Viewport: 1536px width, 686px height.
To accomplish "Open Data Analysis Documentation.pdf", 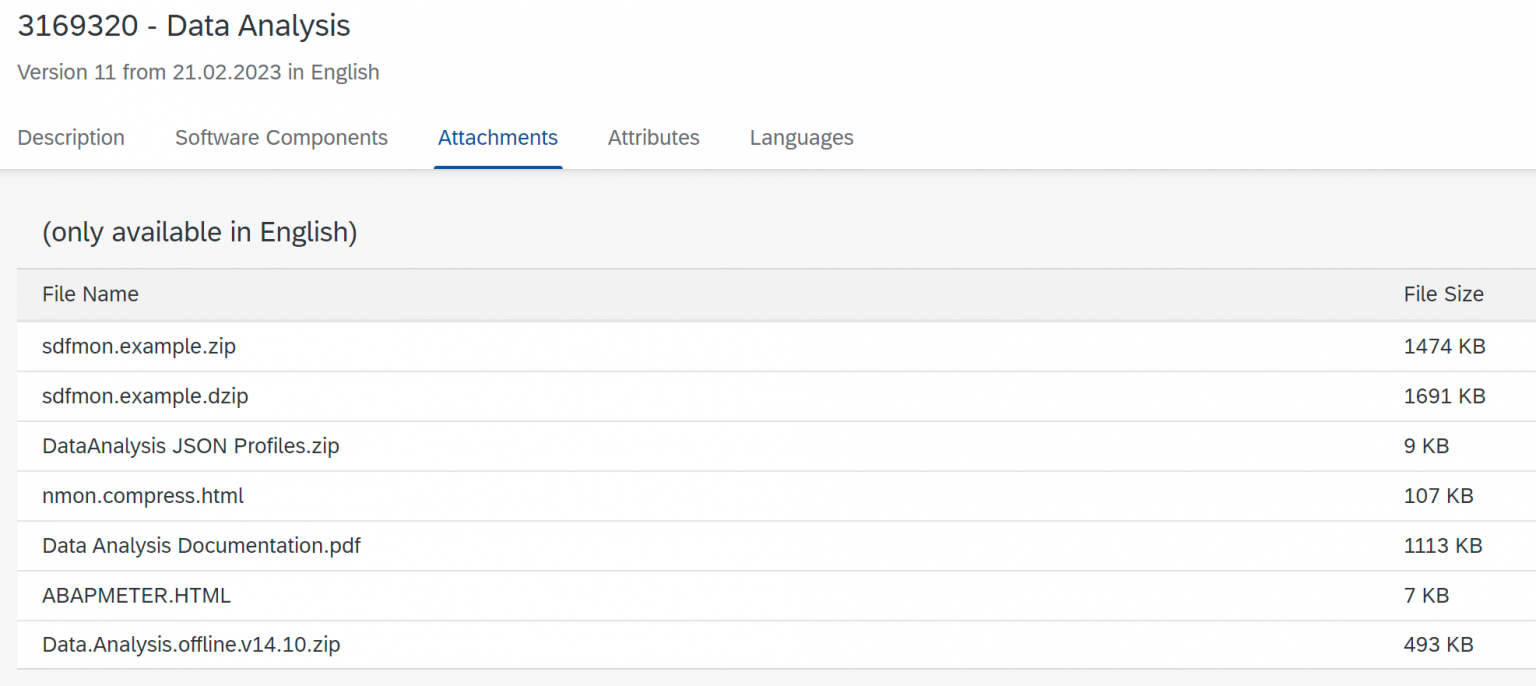I will click(x=201, y=546).
